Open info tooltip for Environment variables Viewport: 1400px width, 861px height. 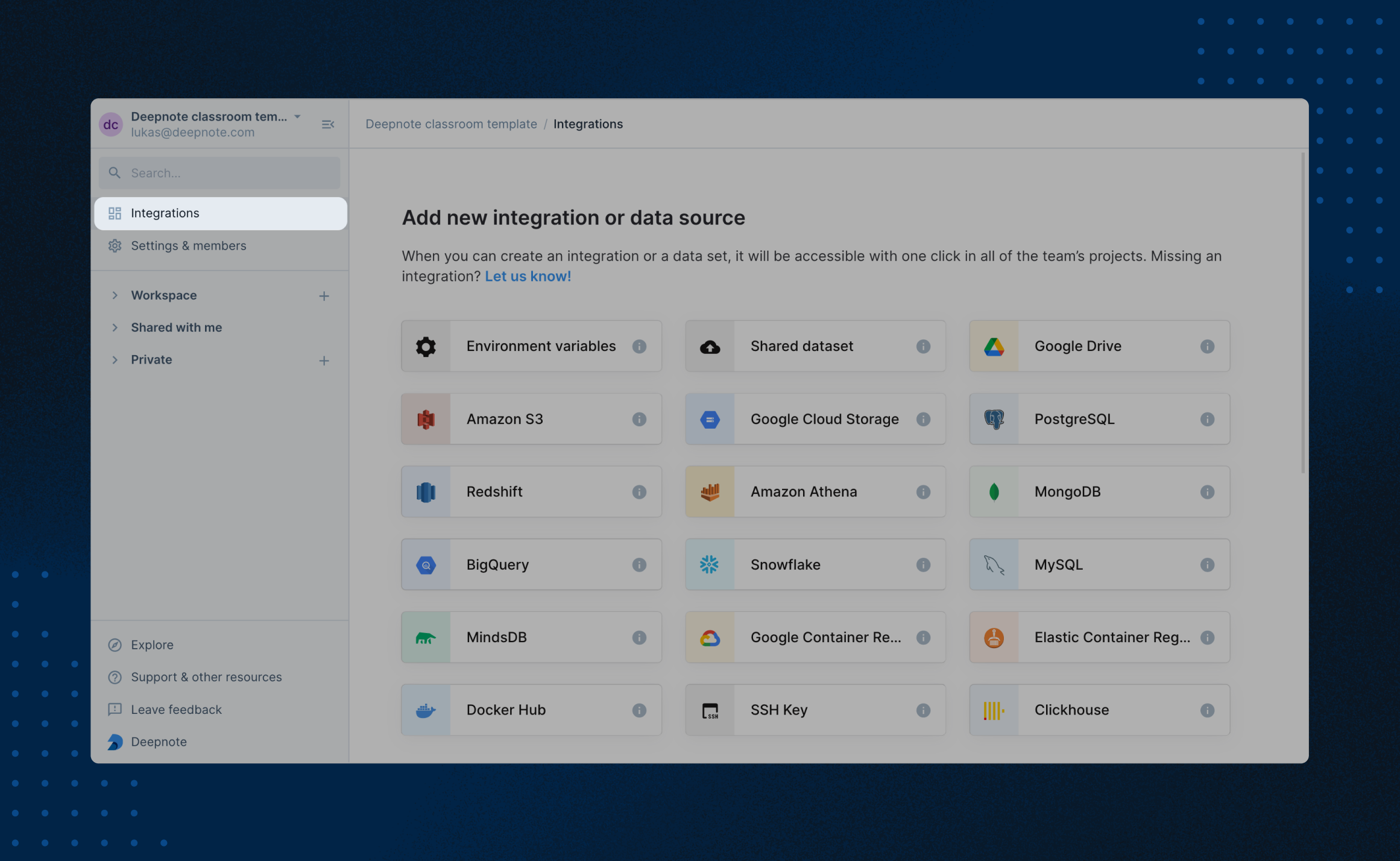pos(640,346)
